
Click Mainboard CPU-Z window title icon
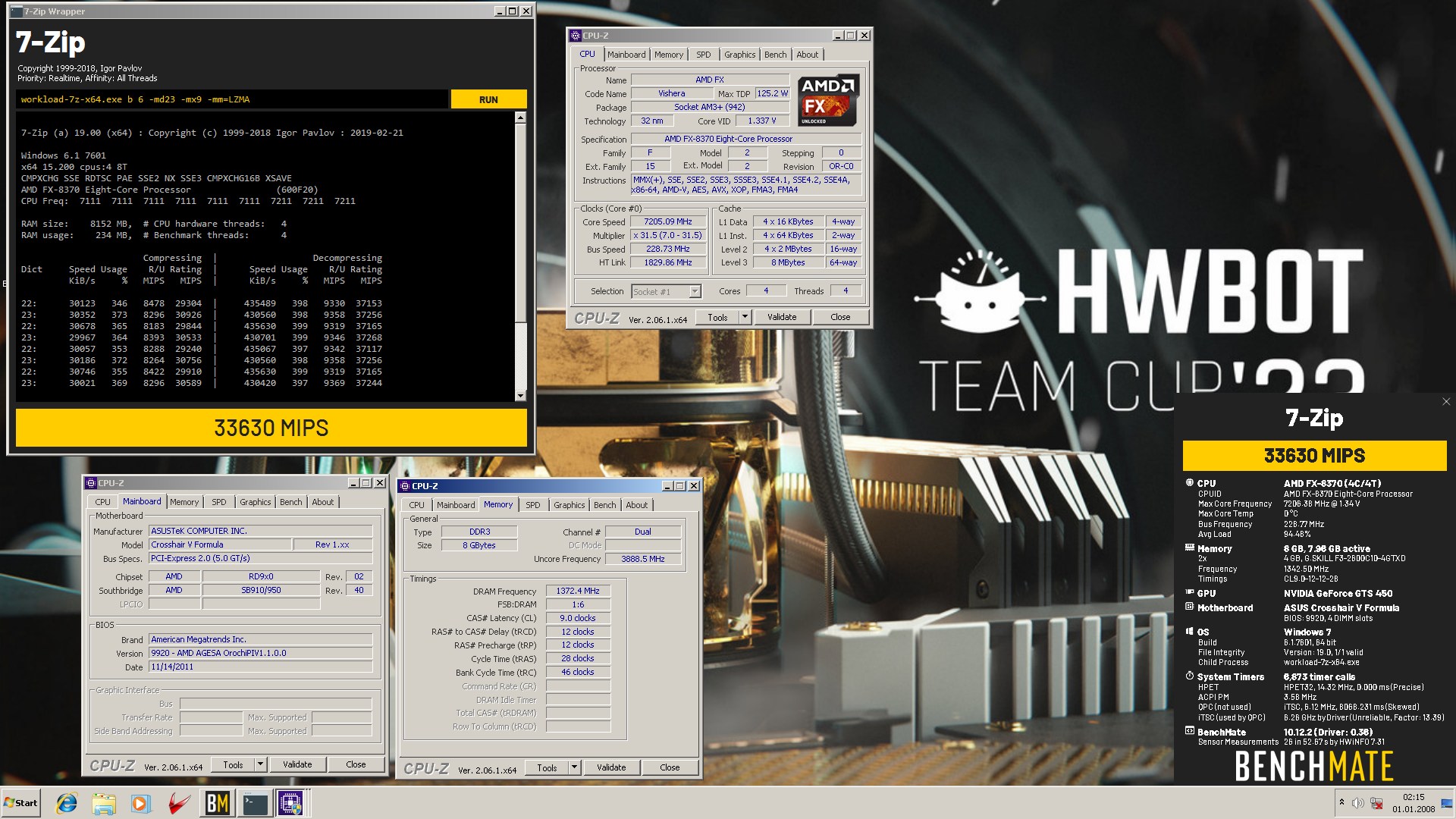click(x=91, y=483)
